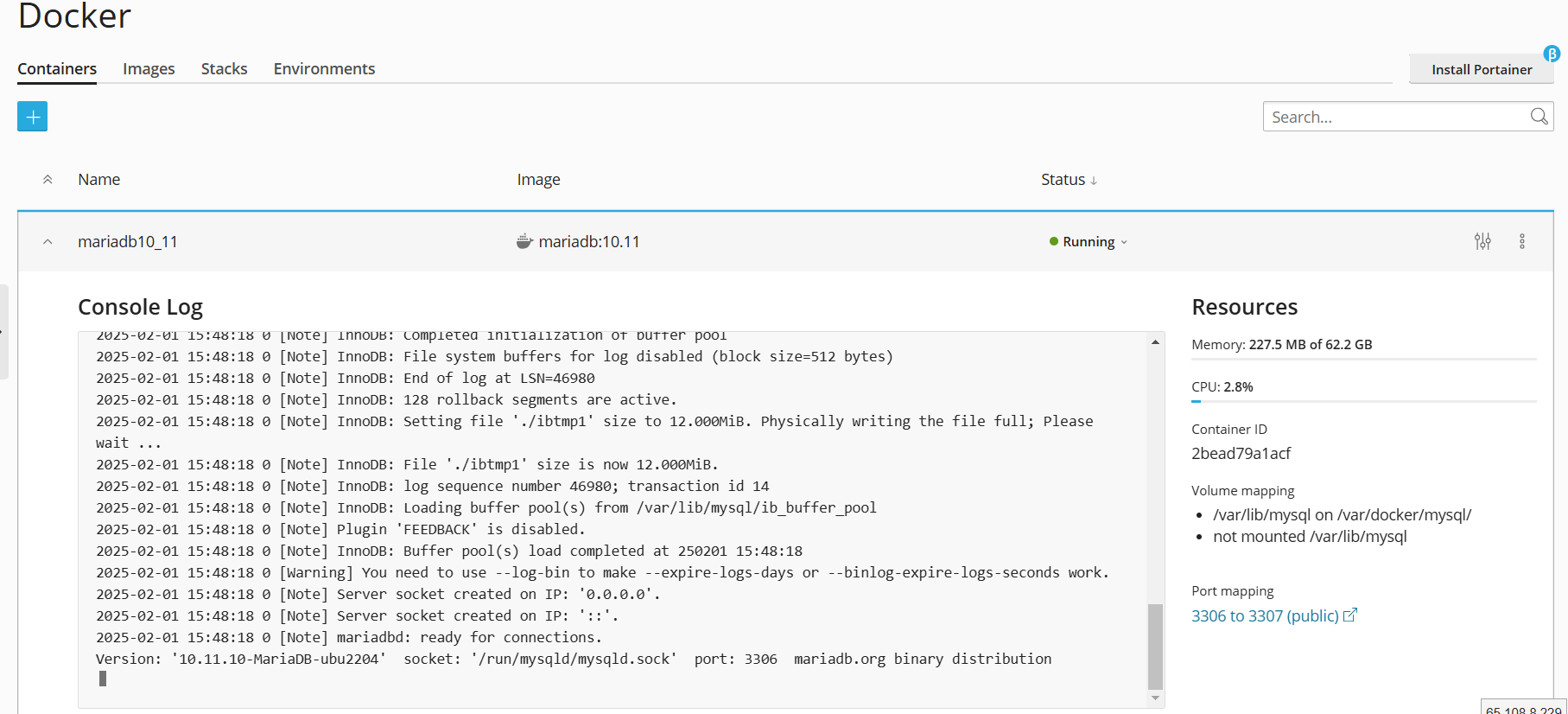Image resolution: width=1568 pixels, height=714 pixels.
Task: Open the 3306 to 3307 (public) link
Action: click(x=1265, y=615)
